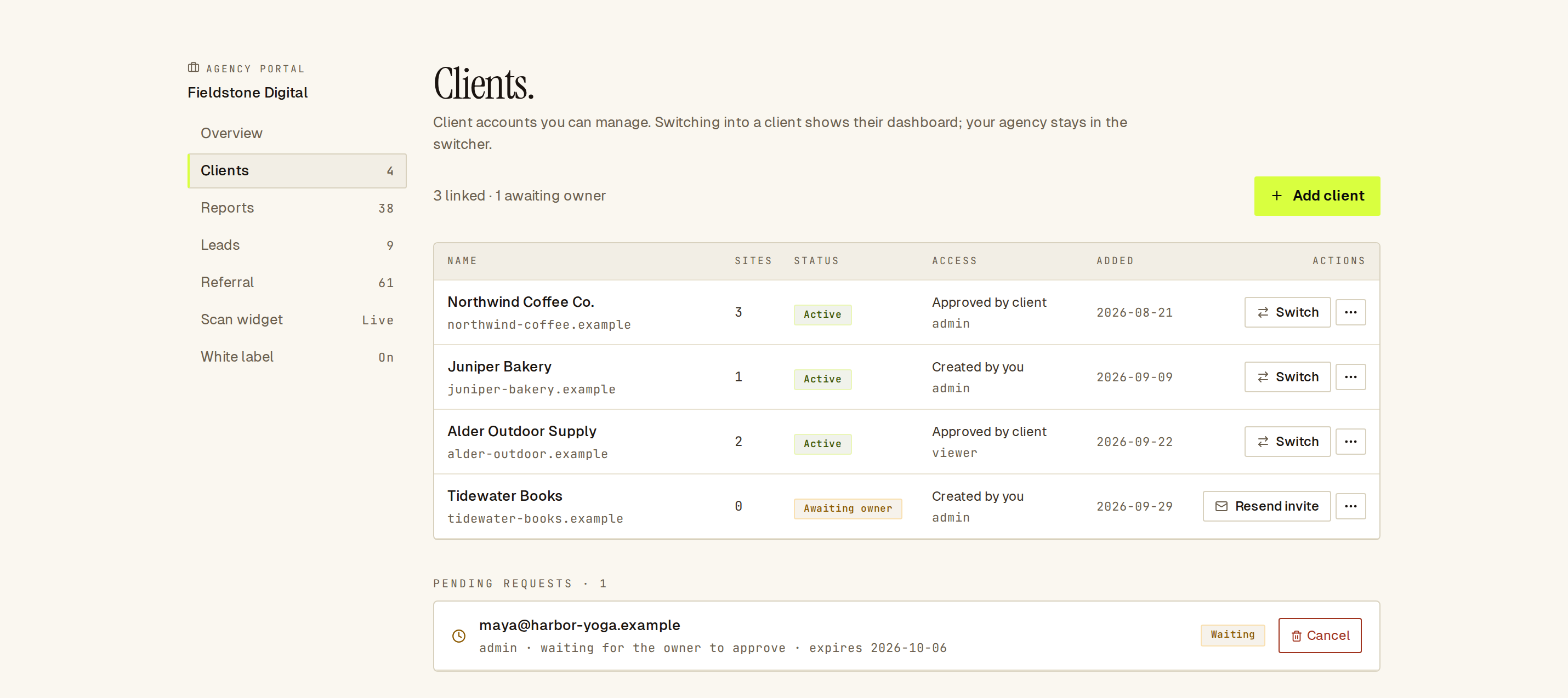
Task: Go to Reports in the sidebar
Action: 297,208
